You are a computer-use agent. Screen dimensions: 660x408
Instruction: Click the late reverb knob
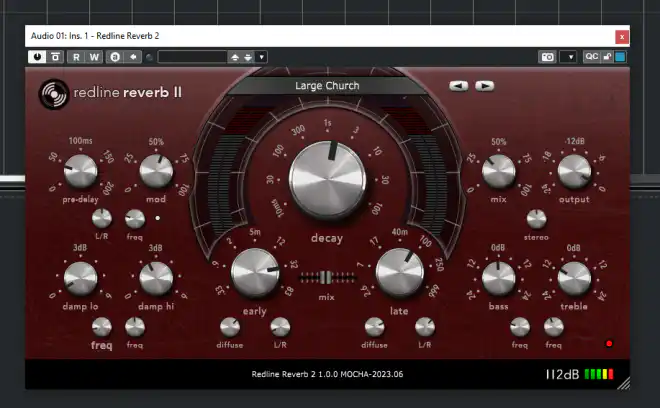[x=400, y=272]
